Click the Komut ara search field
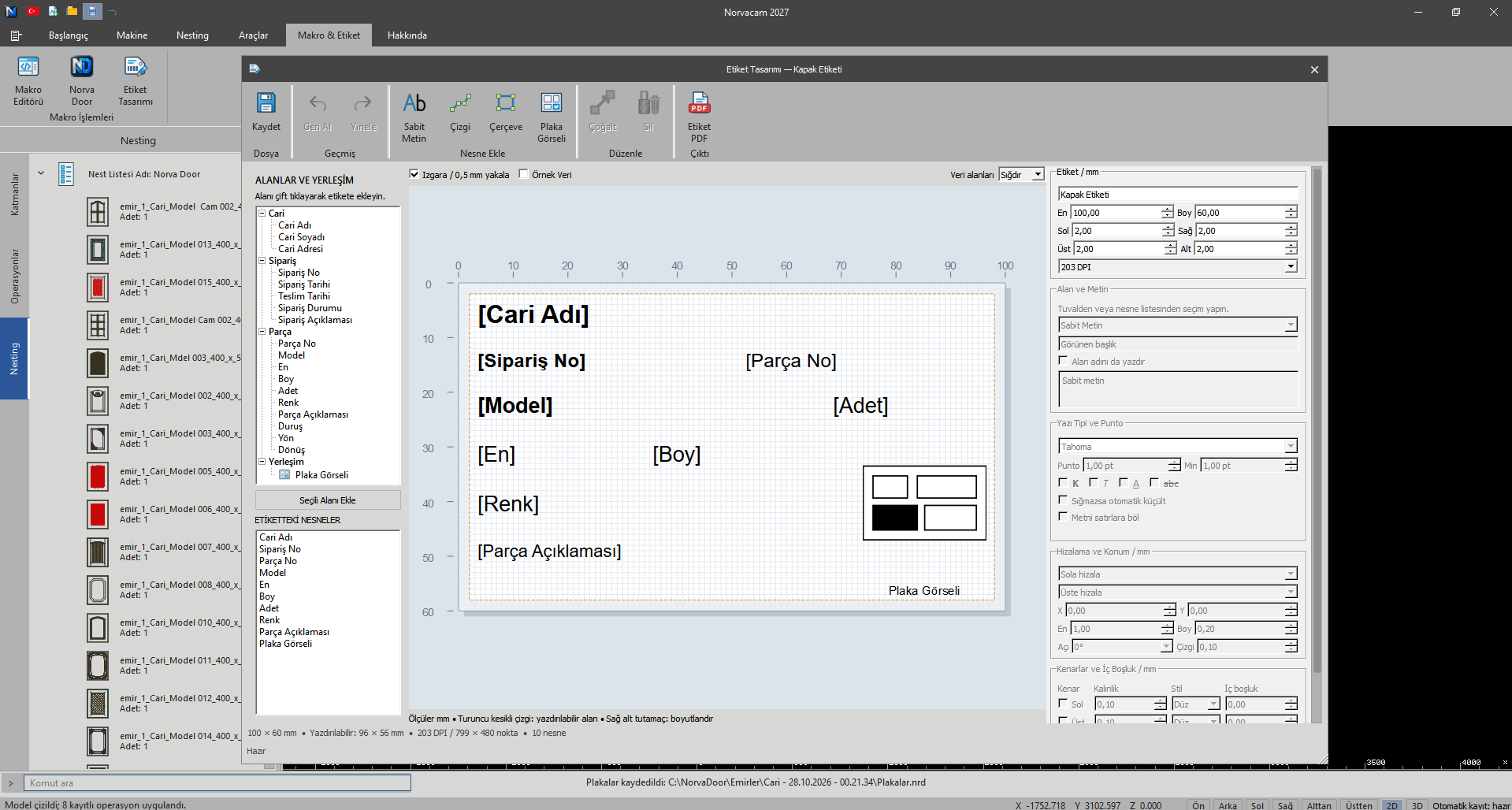Viewport: 1512px width, 810px height. pos(217,783)
